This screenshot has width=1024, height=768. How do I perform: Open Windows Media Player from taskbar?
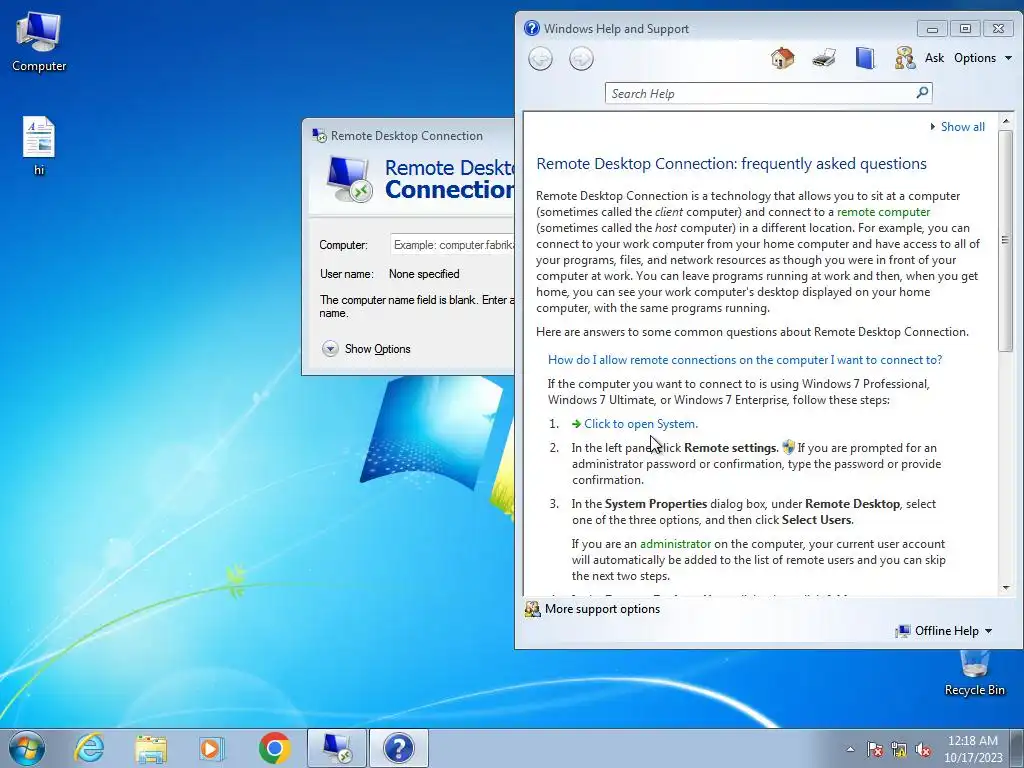click(212, 748)
